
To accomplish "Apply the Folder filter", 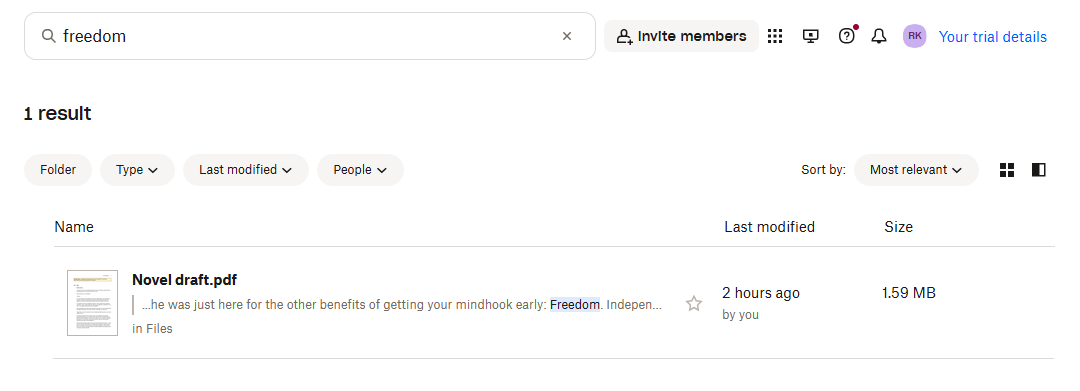I will click(58, 170).
